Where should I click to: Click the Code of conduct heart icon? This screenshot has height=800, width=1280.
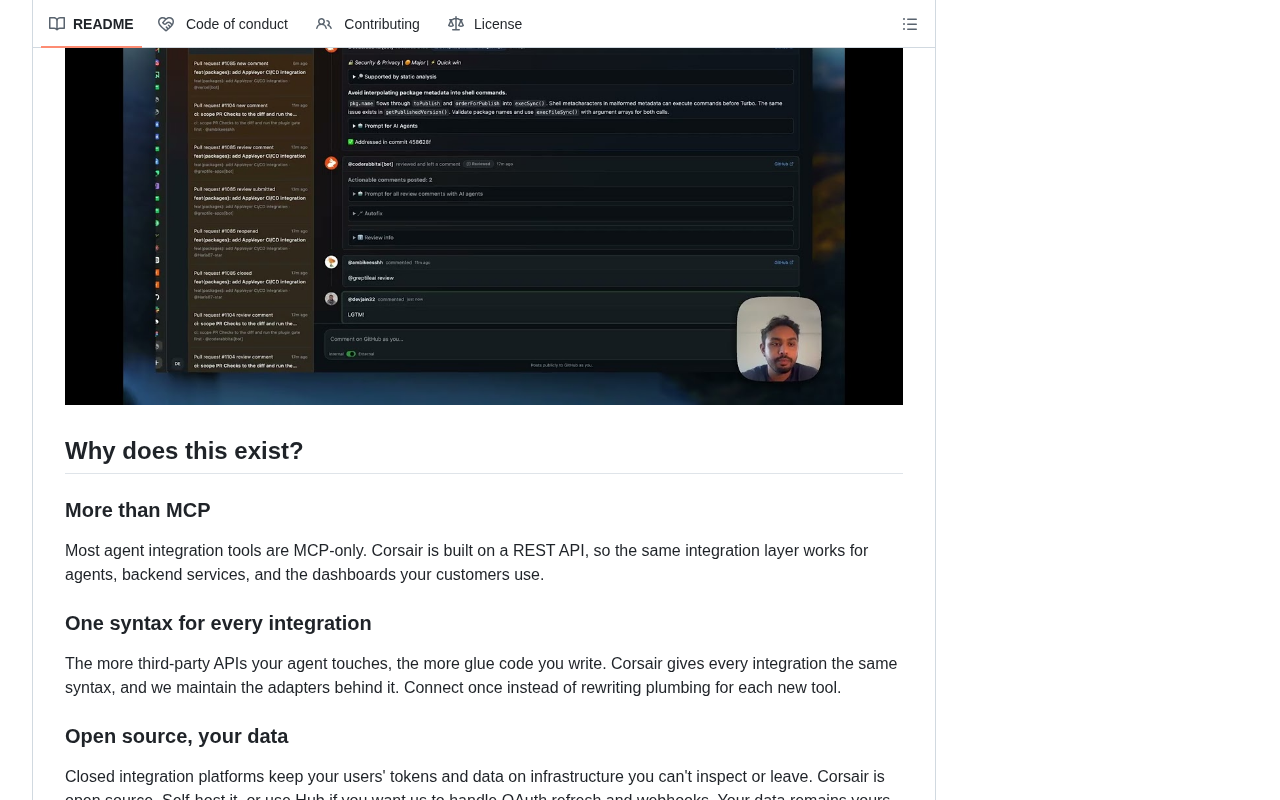tap(166, 24)
